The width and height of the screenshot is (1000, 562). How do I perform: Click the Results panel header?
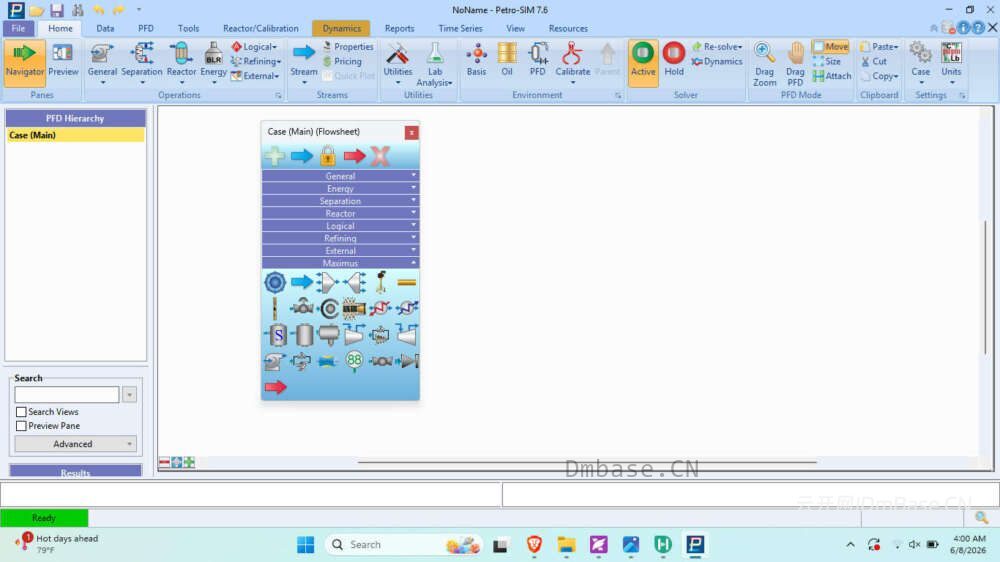coord(75,472)
